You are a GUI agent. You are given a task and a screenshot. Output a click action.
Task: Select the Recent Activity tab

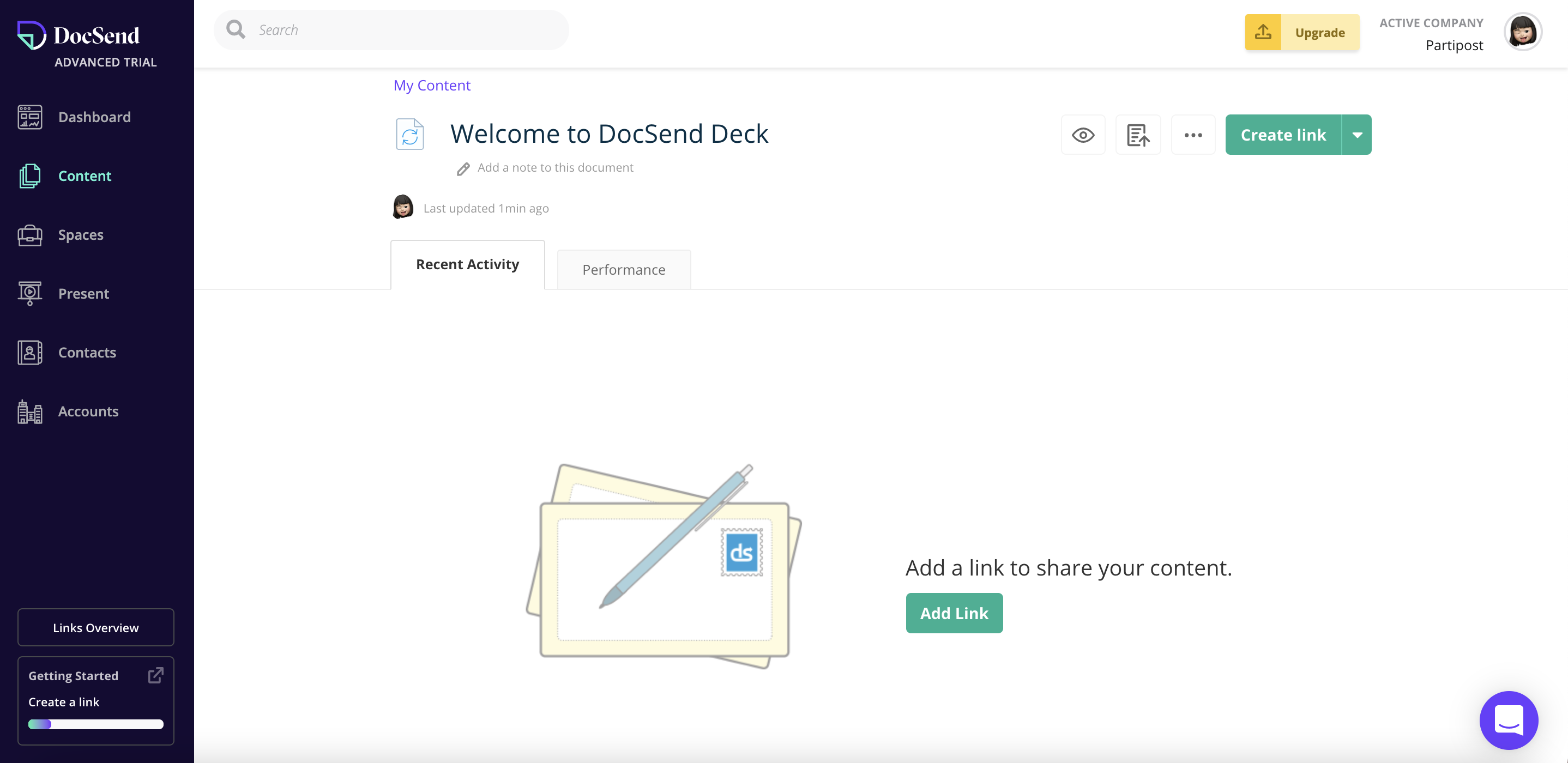tap(467, 264)
